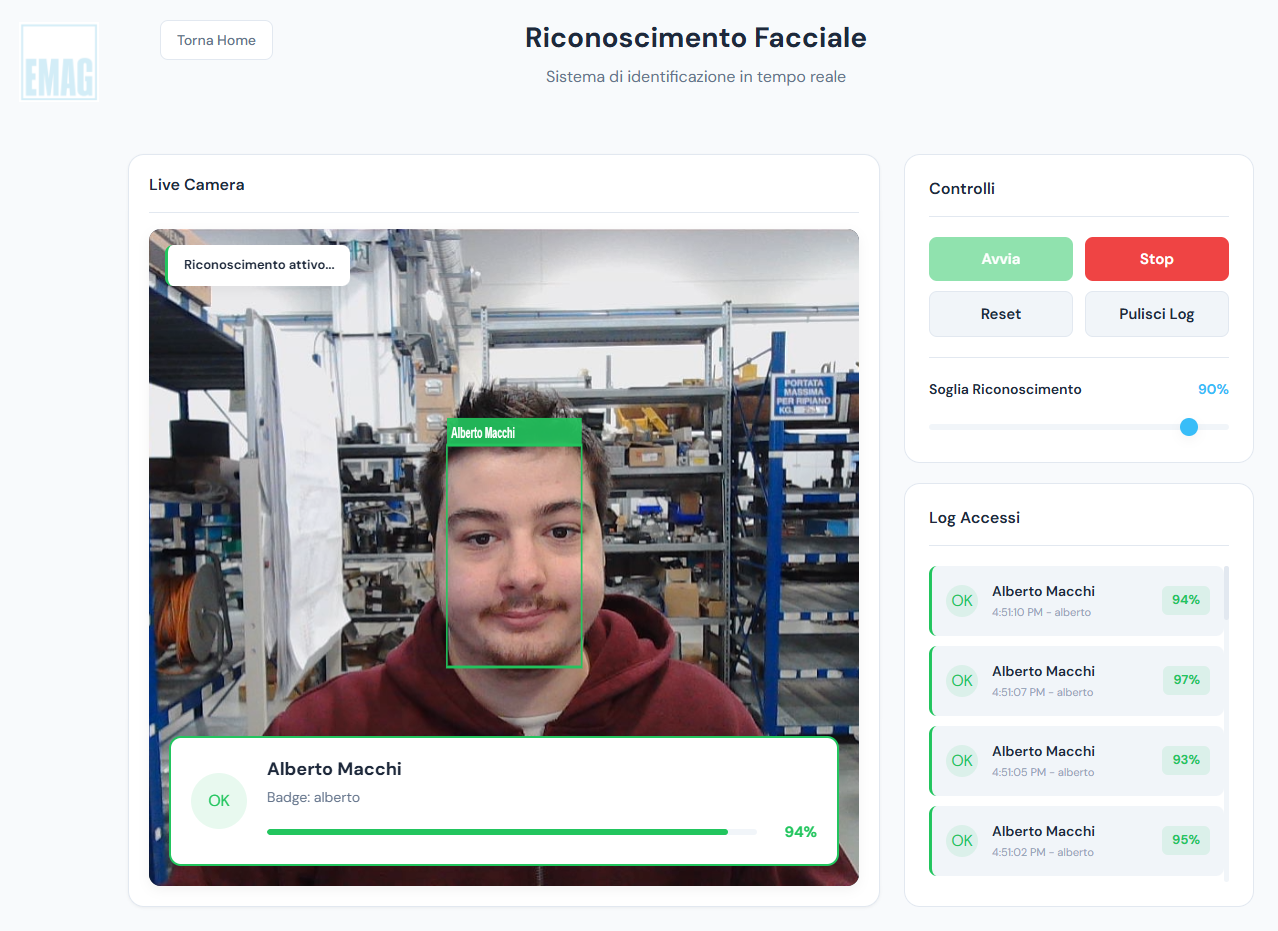The width and height of the screenshot is (1278, 931).
Task: Click the green name label above the face box
Action: point(514,433)
